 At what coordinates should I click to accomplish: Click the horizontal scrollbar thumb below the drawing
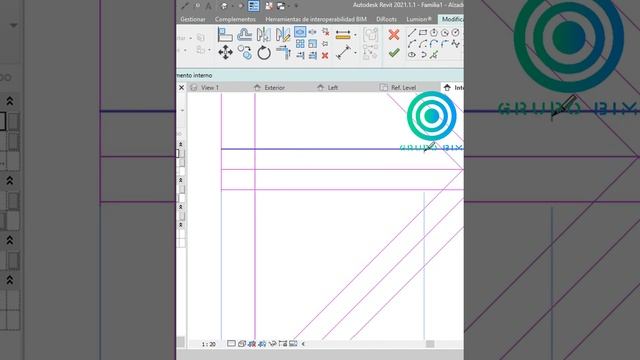tap(430, 344)
